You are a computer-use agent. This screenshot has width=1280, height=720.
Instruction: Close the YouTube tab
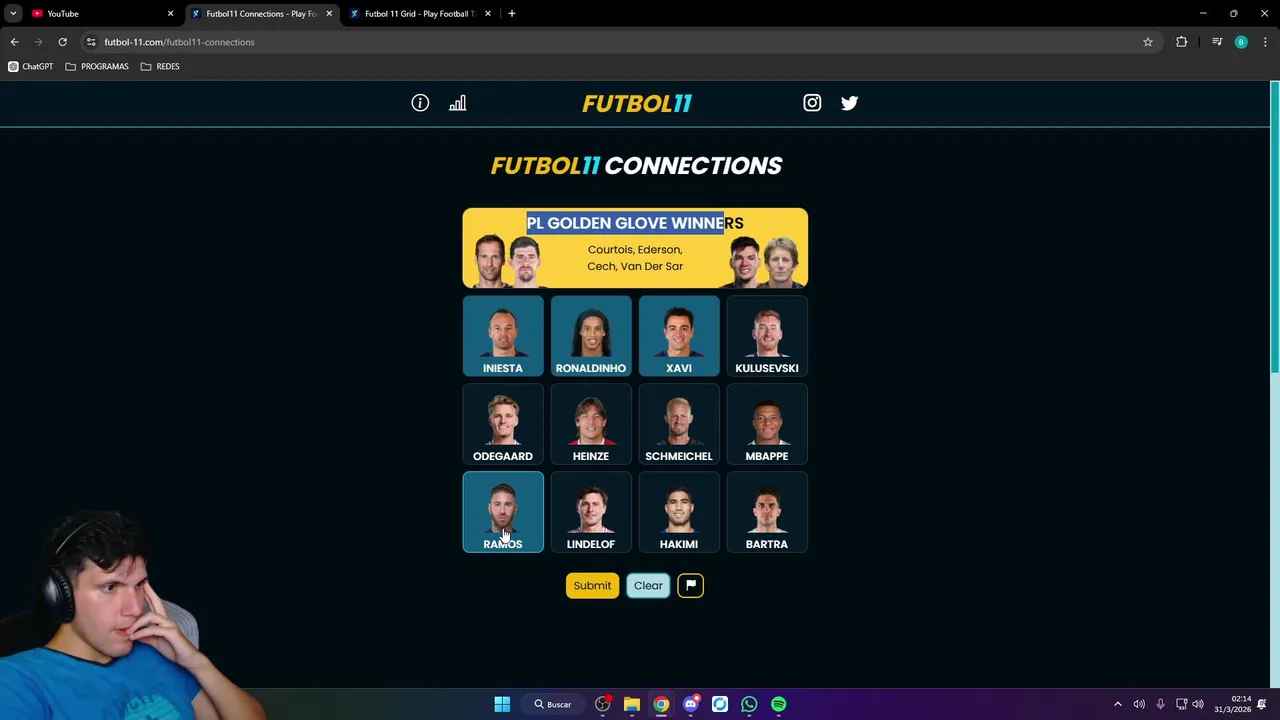[170, 13]
